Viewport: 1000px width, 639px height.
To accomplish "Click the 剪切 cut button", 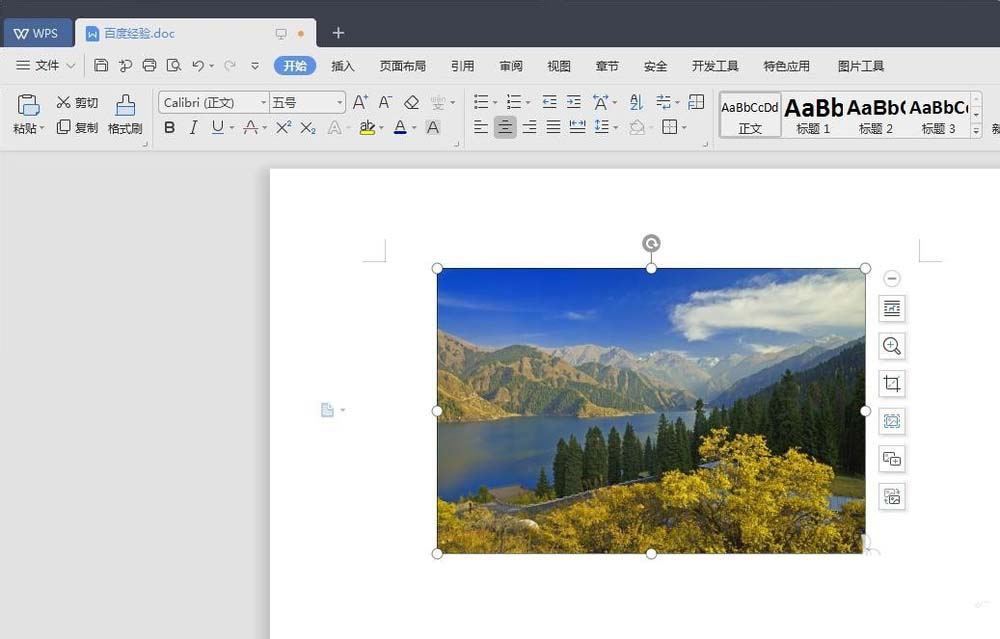I will click(77, 103).
